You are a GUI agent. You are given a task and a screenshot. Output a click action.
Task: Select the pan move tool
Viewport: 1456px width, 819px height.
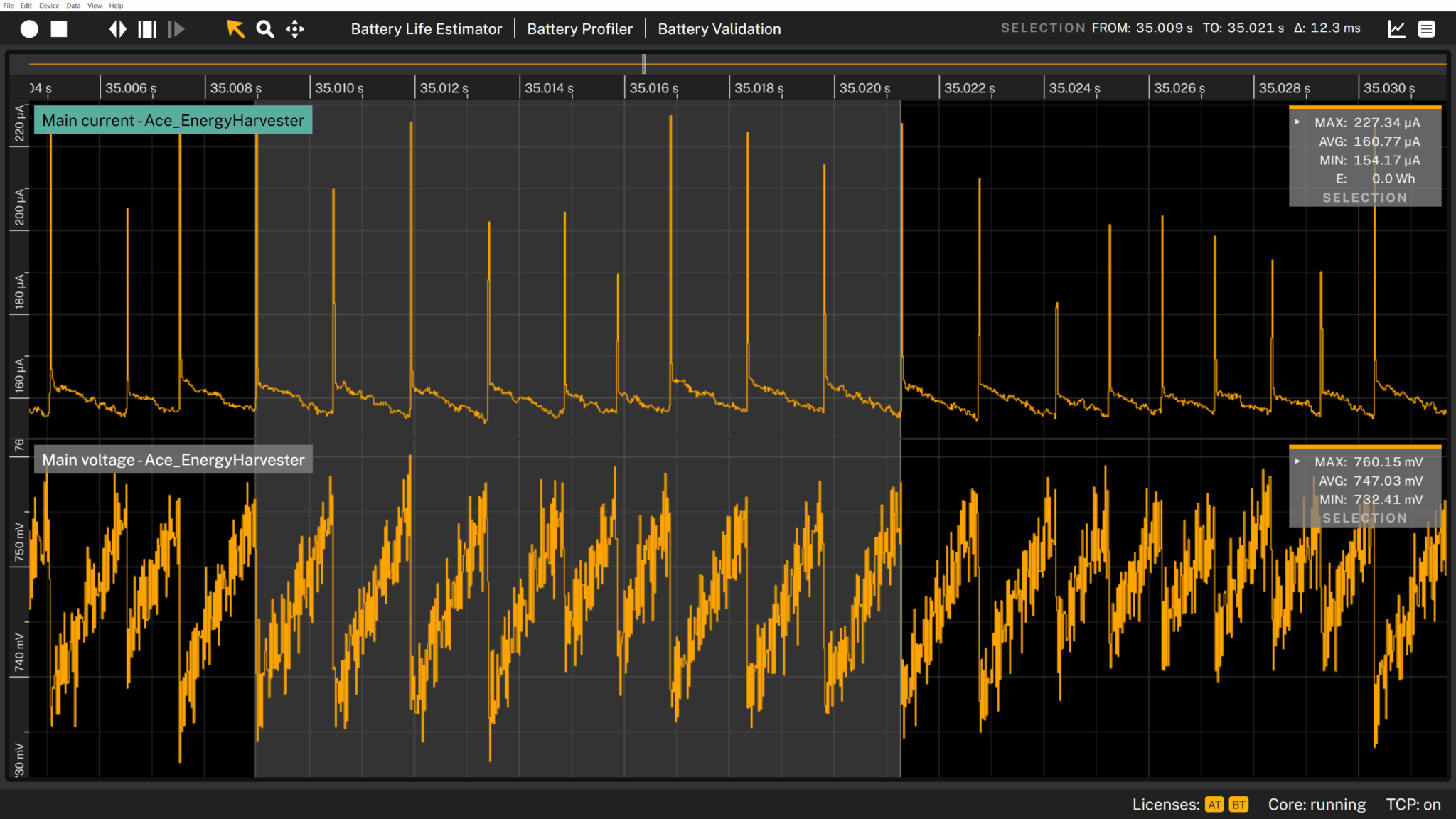(x=295, y=29)
